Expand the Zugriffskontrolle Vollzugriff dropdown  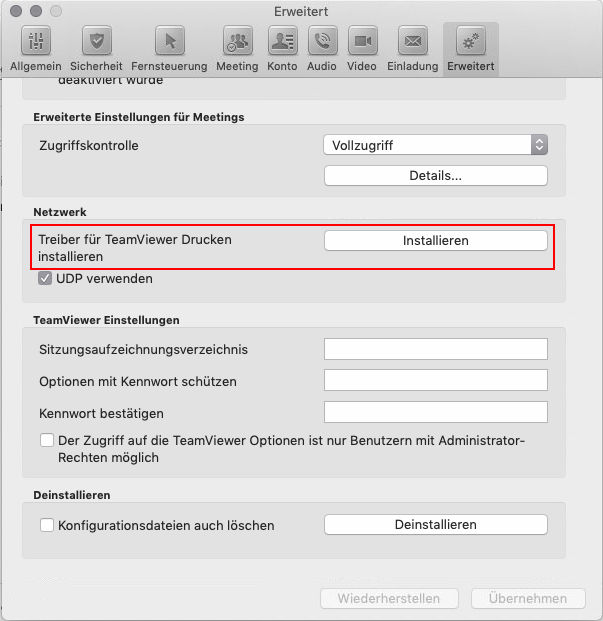[436, 145]
